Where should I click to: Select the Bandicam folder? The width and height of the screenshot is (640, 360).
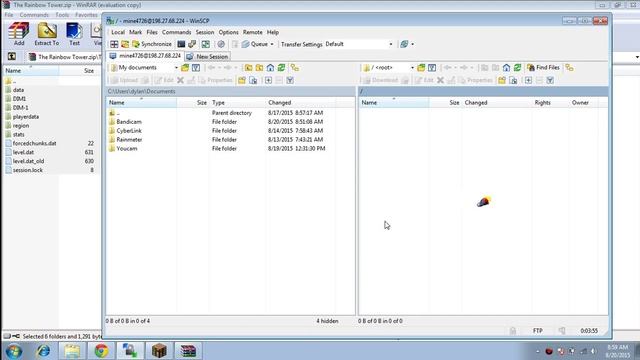129,122
